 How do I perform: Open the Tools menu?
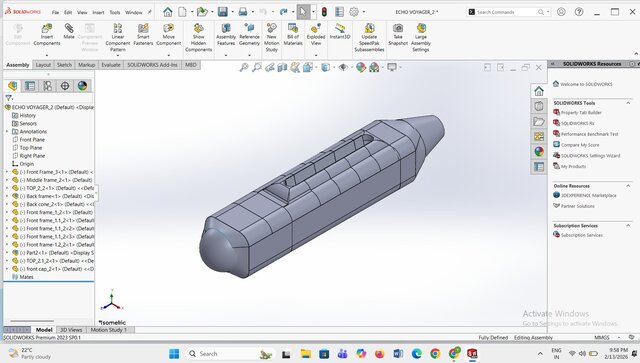pos(115,12)
